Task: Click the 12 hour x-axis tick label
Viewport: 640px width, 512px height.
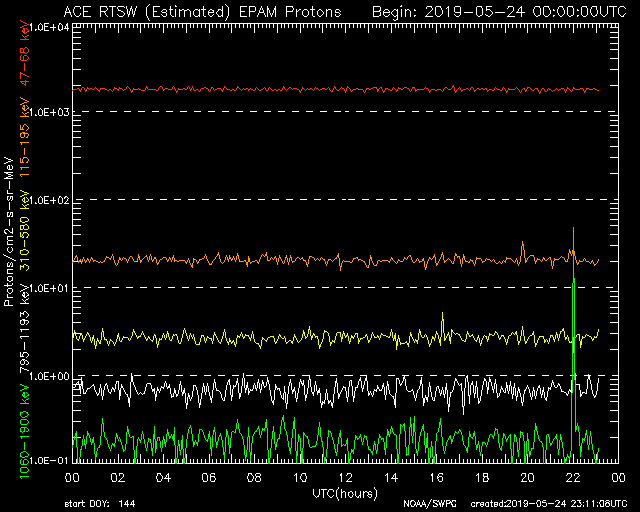Action: [x=344, y=479]
